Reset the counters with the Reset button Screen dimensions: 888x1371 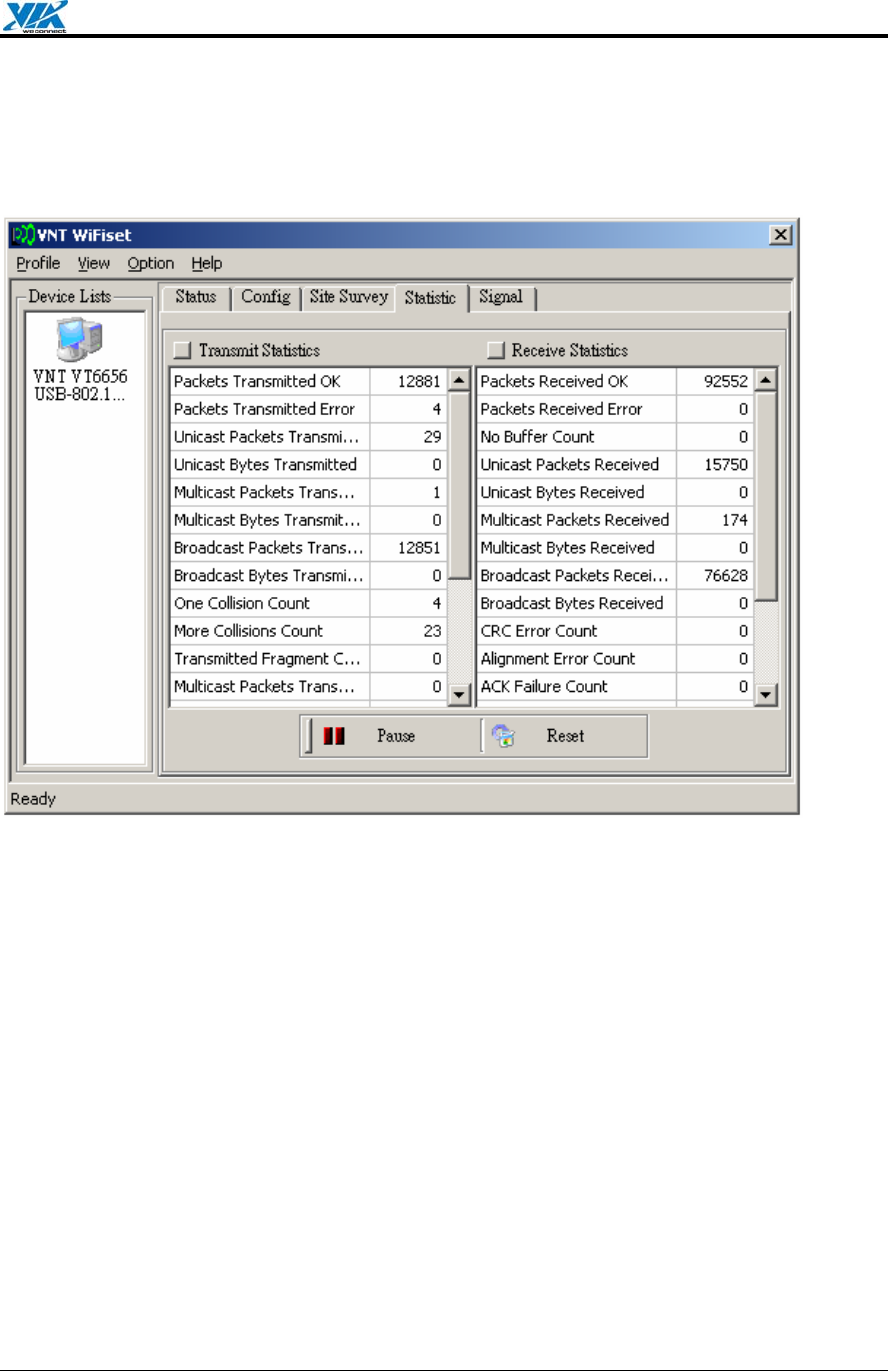[562, 736]
